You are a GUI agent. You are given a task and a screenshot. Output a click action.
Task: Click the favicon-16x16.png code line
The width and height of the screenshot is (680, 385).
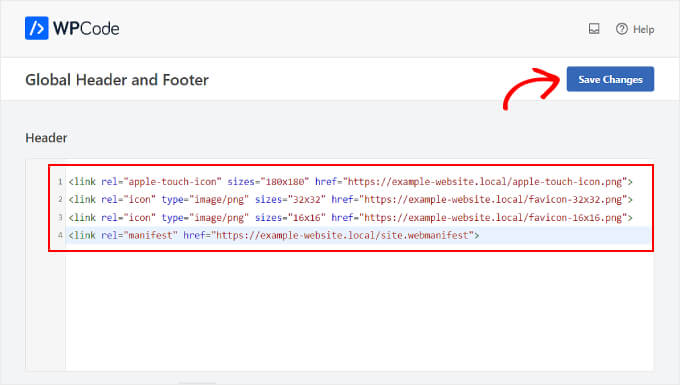point(350,217)
